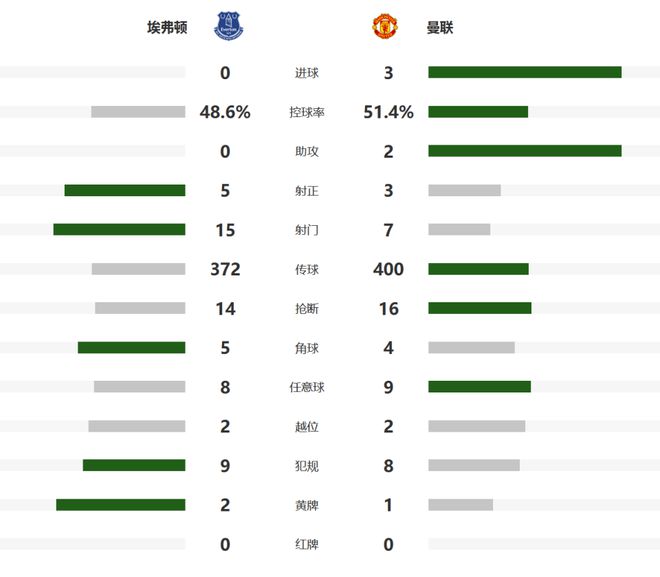Click the Everton club crest icon
This screenshot has height=577, width=660.
228,27
